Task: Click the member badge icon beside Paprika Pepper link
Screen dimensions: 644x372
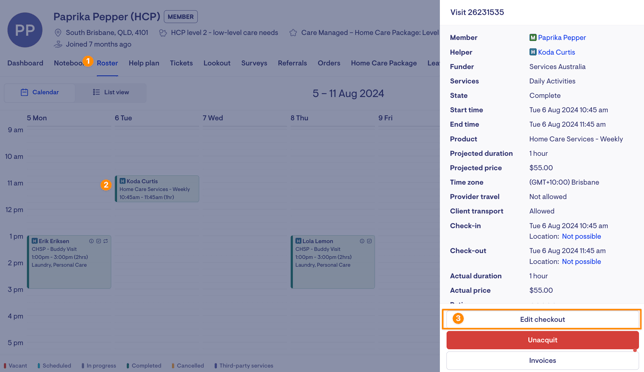Action: (533, 37)
